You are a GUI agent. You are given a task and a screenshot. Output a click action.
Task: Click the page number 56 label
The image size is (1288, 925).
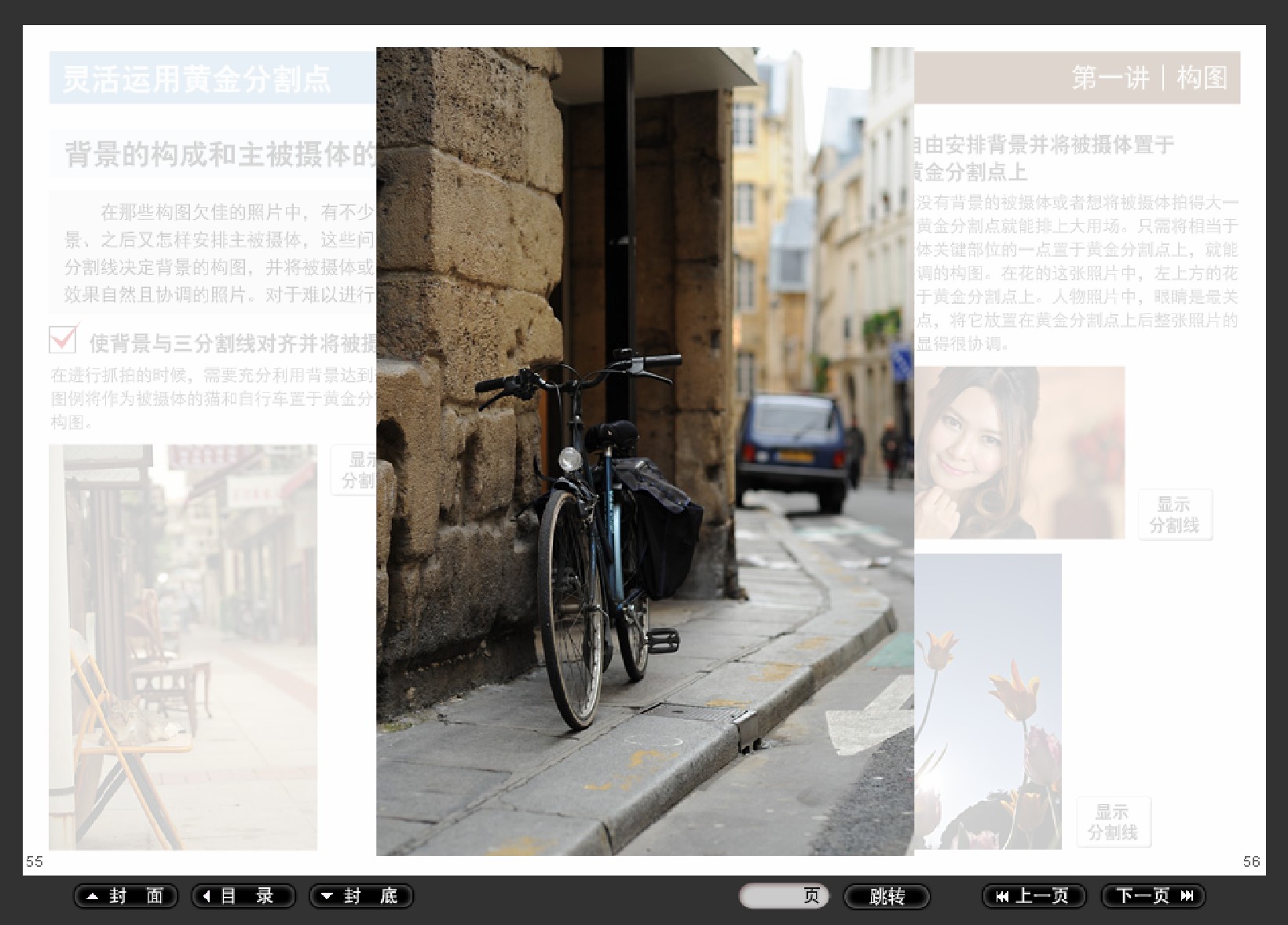1252,861
